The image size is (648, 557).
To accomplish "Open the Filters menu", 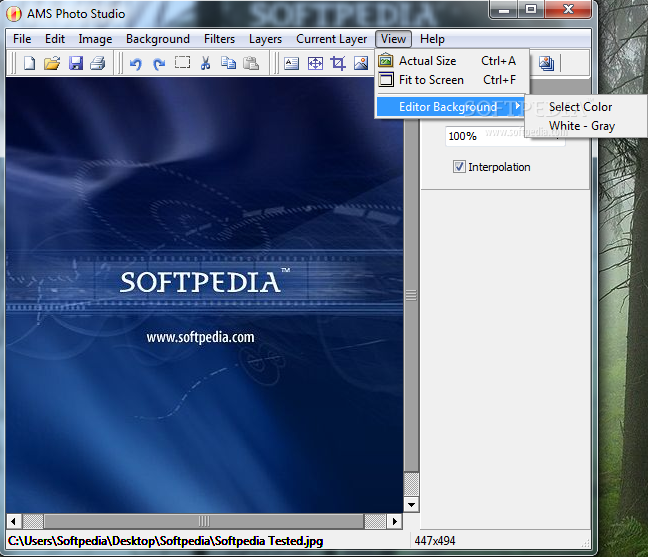I will click(x=219, y=39).
